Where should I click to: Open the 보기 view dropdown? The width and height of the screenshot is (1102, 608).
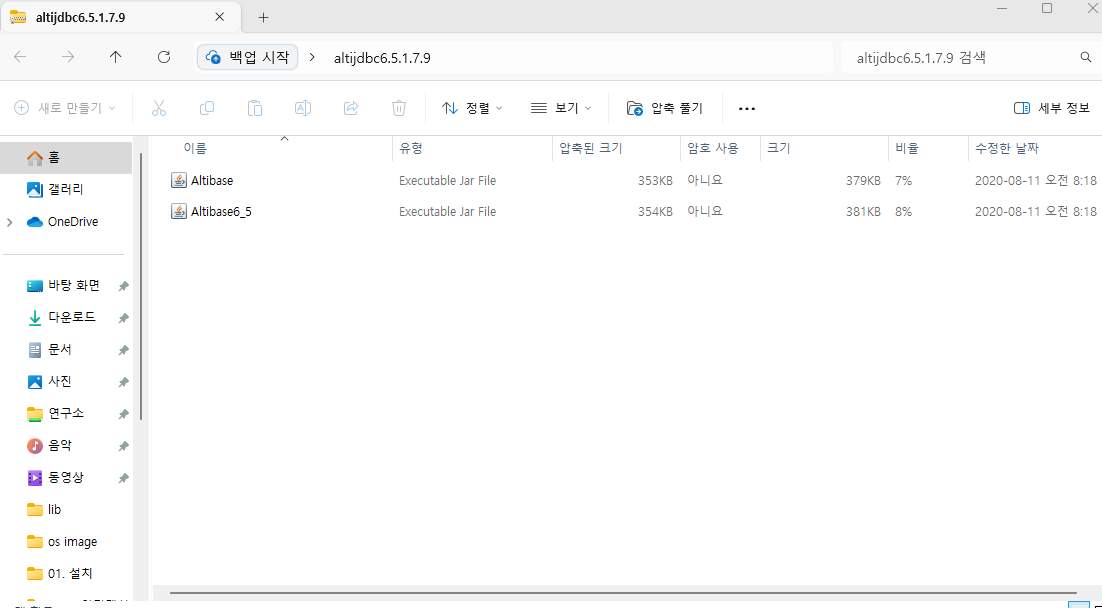pyautogui.click(x=561, y=108)
